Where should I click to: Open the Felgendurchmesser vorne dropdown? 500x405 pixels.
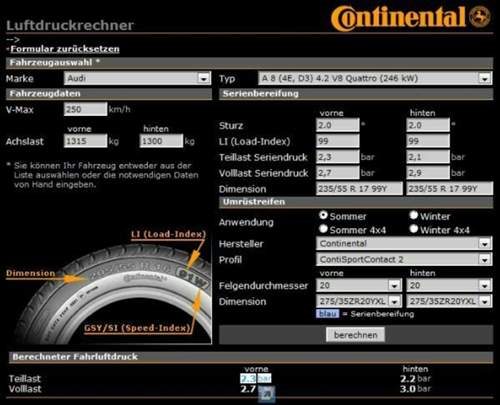359,285
